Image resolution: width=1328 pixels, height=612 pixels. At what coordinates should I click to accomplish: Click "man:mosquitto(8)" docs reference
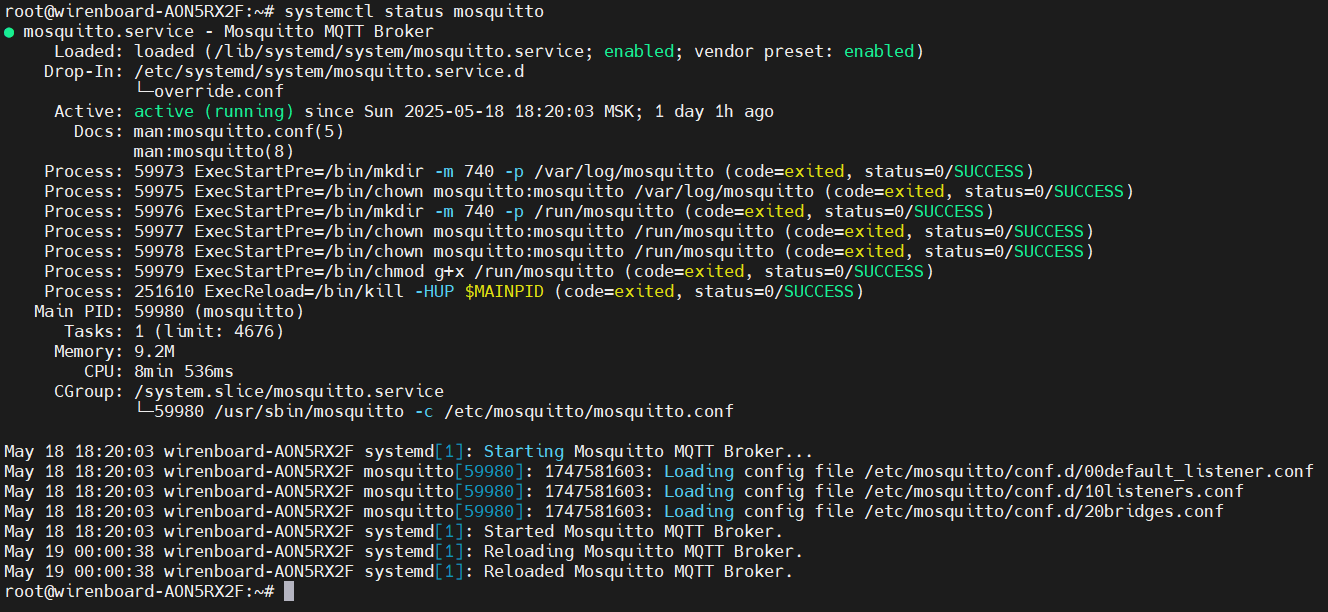pyautogui.click(x=214, y=151)
